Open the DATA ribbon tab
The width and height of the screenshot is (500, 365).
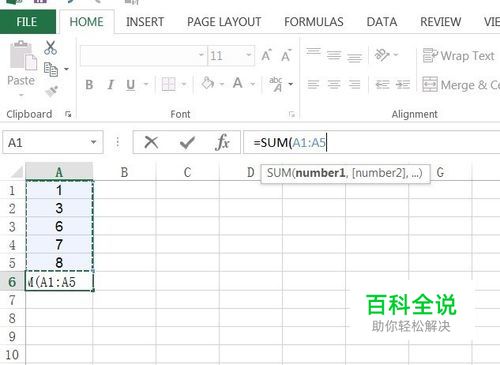pos(382,22)
